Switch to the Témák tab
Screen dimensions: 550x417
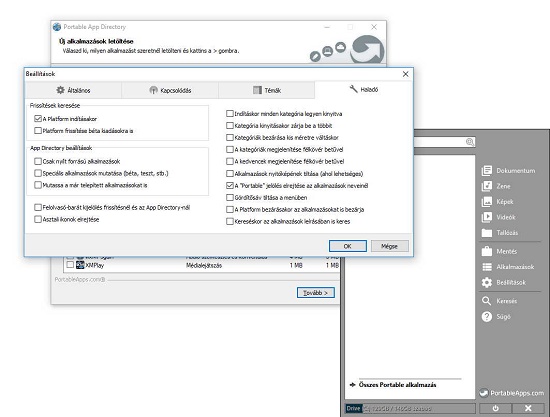(x=267, y=90)
